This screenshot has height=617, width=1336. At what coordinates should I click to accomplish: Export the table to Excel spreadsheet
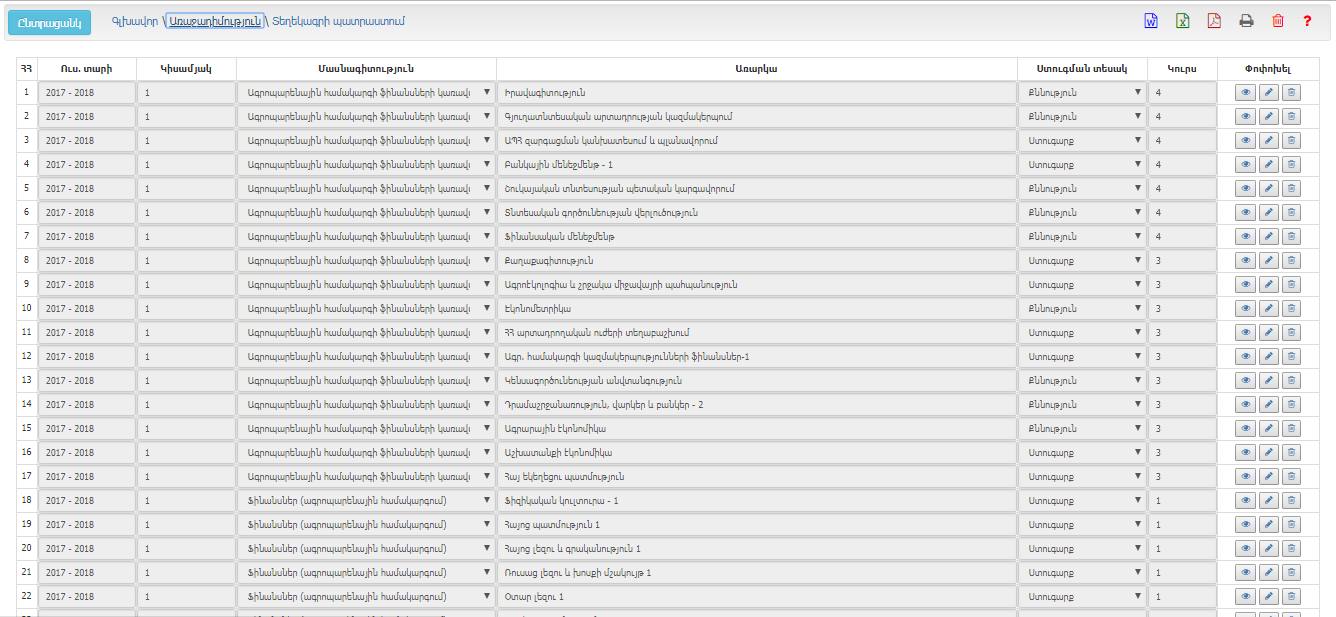(1182, 21)
